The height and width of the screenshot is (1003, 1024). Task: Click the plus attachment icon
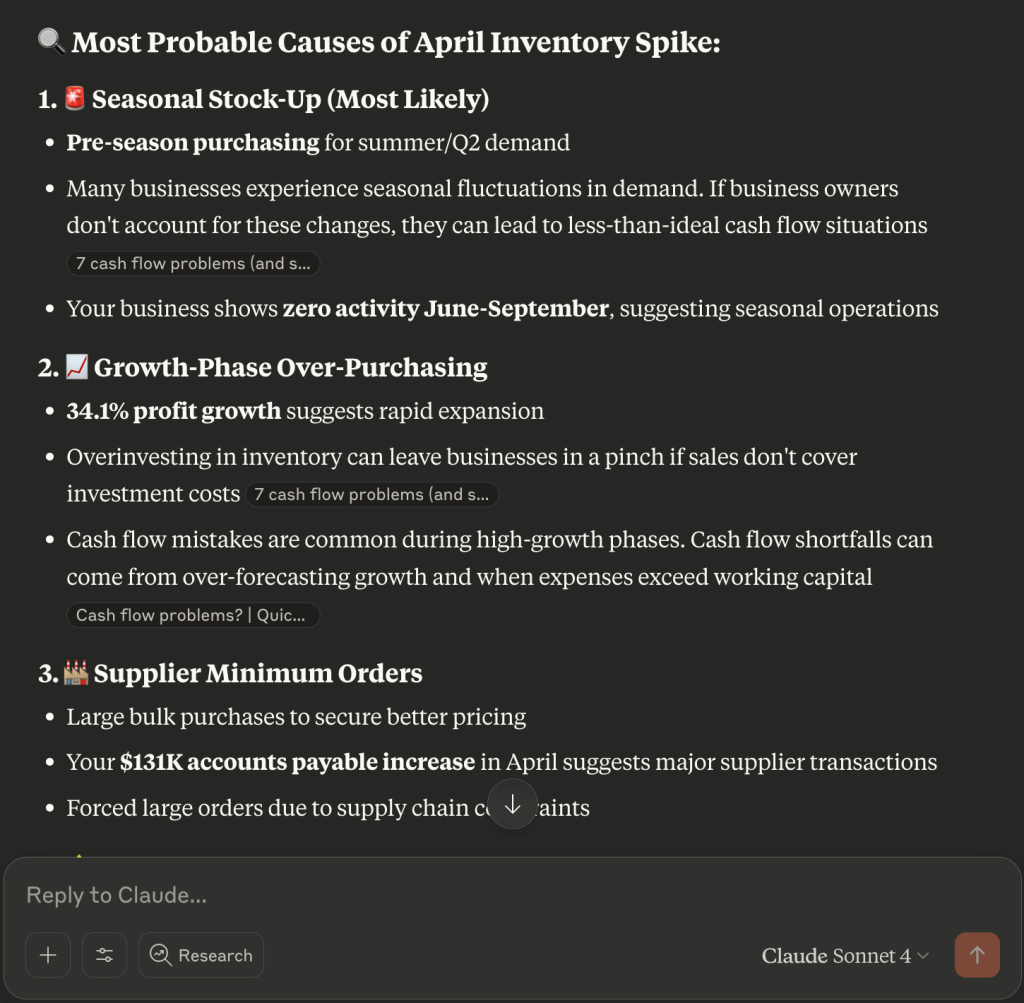pyautogui.click(x=48, y=955)
